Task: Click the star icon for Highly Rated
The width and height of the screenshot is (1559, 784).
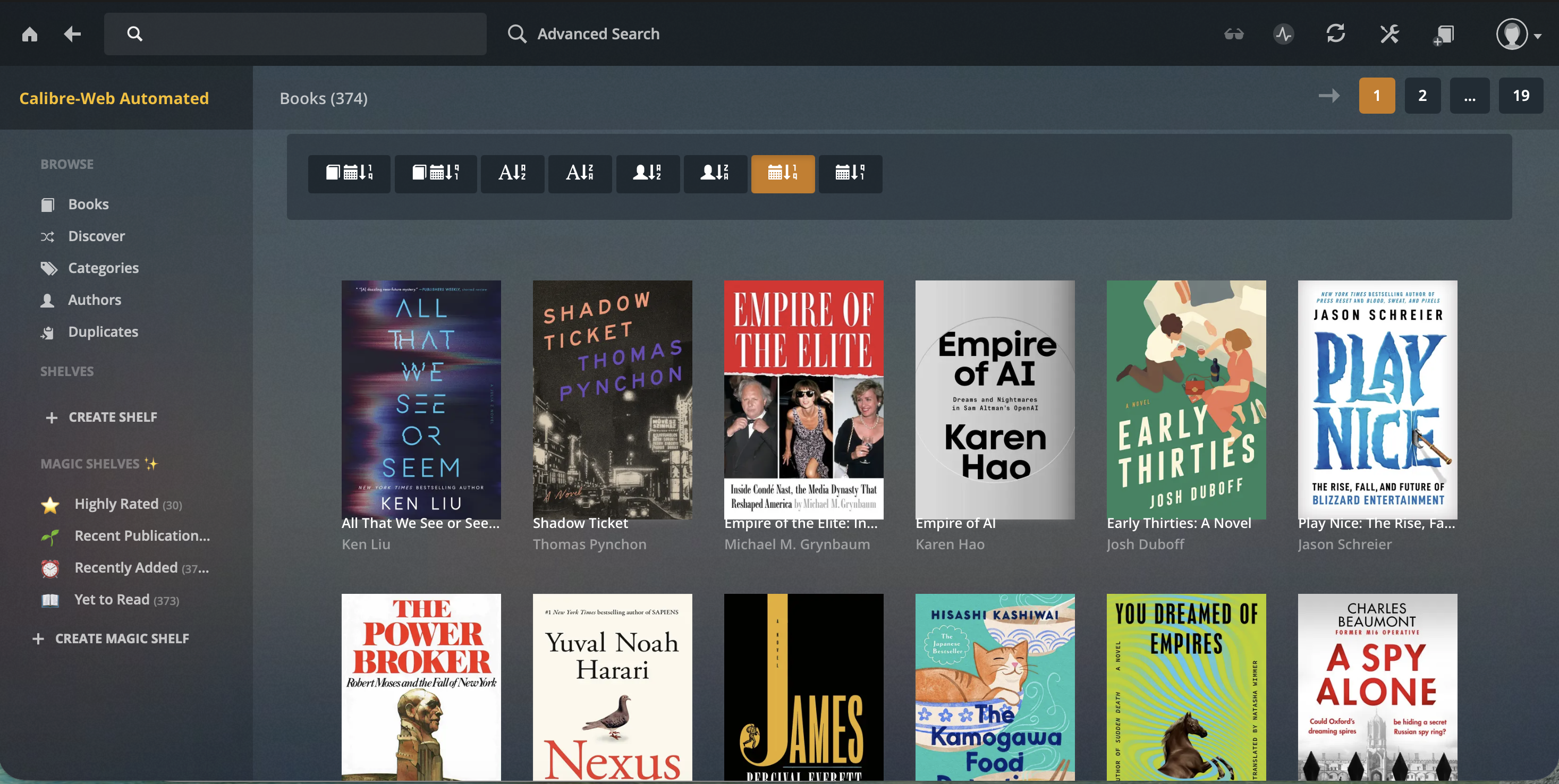Action: tap(50, 505)
